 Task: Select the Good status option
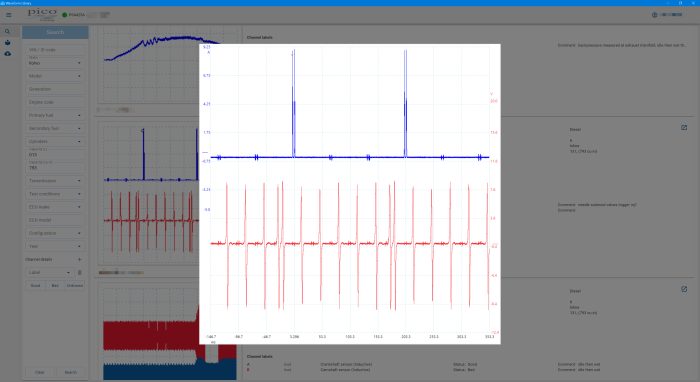pyautogui.click(x=35, y=286)
